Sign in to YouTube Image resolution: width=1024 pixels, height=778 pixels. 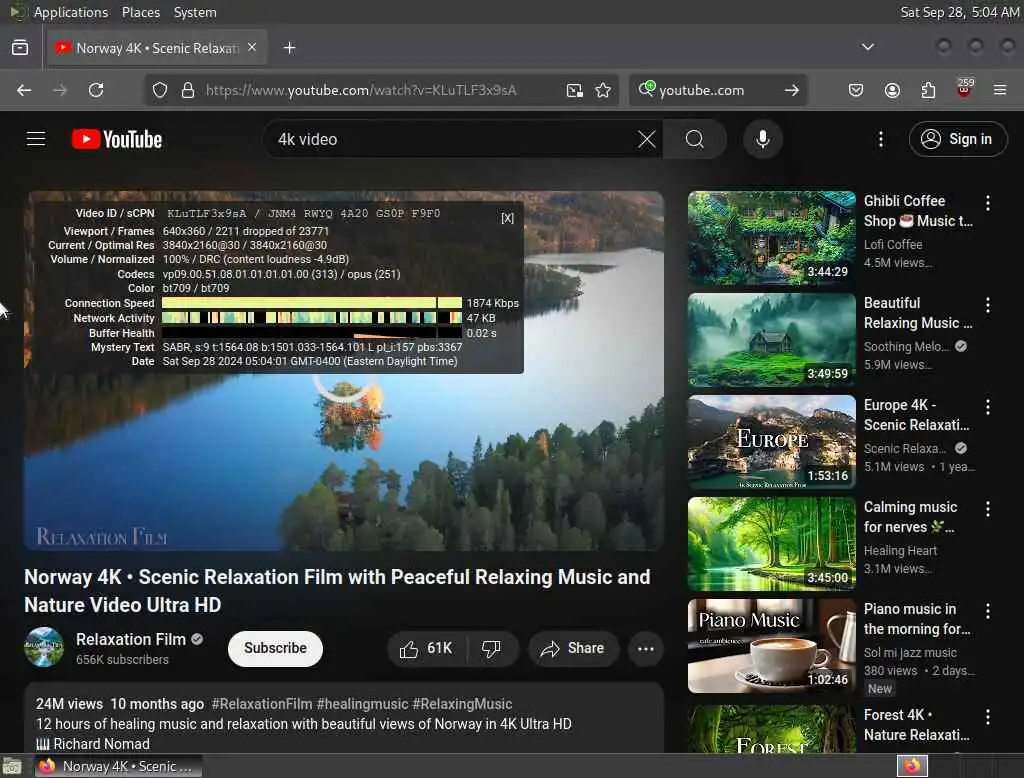958,139
